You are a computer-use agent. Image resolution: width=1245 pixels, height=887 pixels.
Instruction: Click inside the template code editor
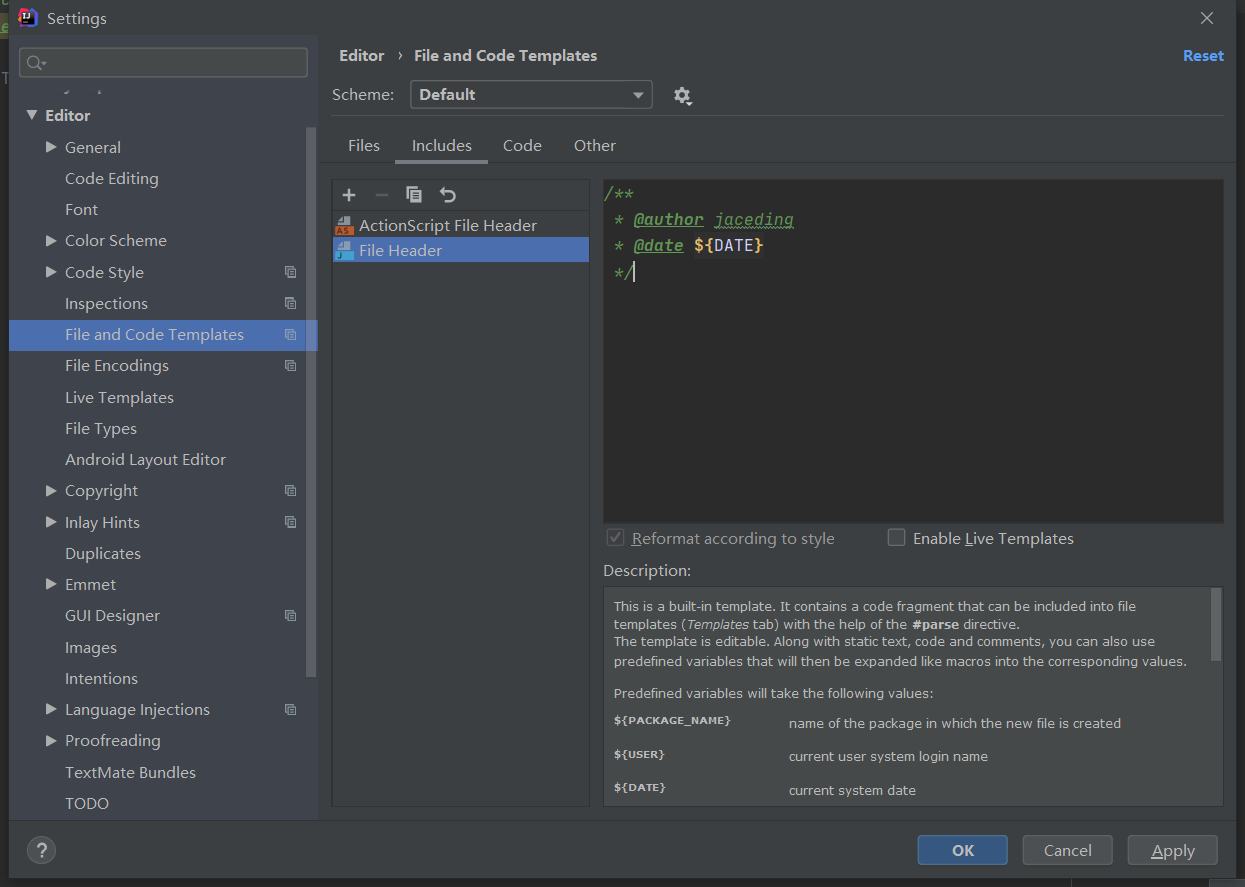tap(913, 351)
